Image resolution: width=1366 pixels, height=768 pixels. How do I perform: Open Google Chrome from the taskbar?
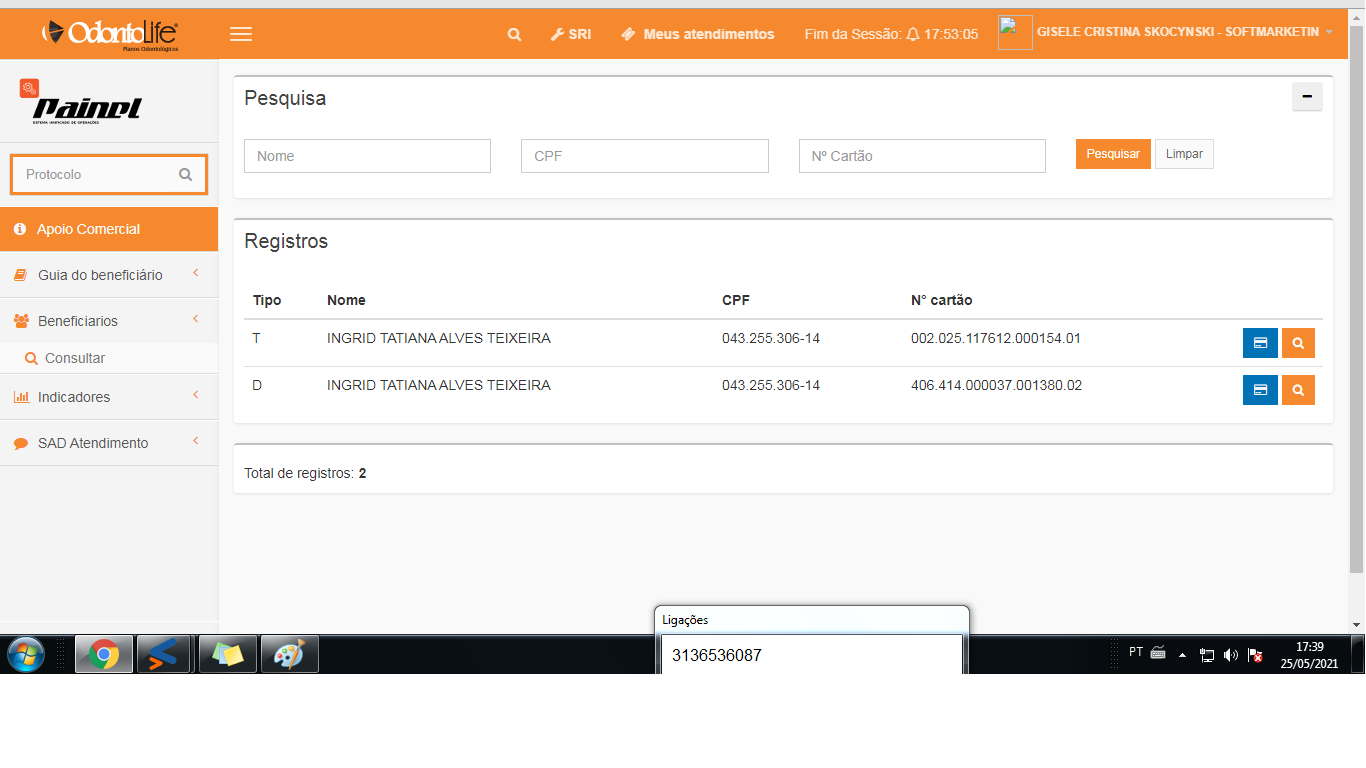click(x=103, y=655)
